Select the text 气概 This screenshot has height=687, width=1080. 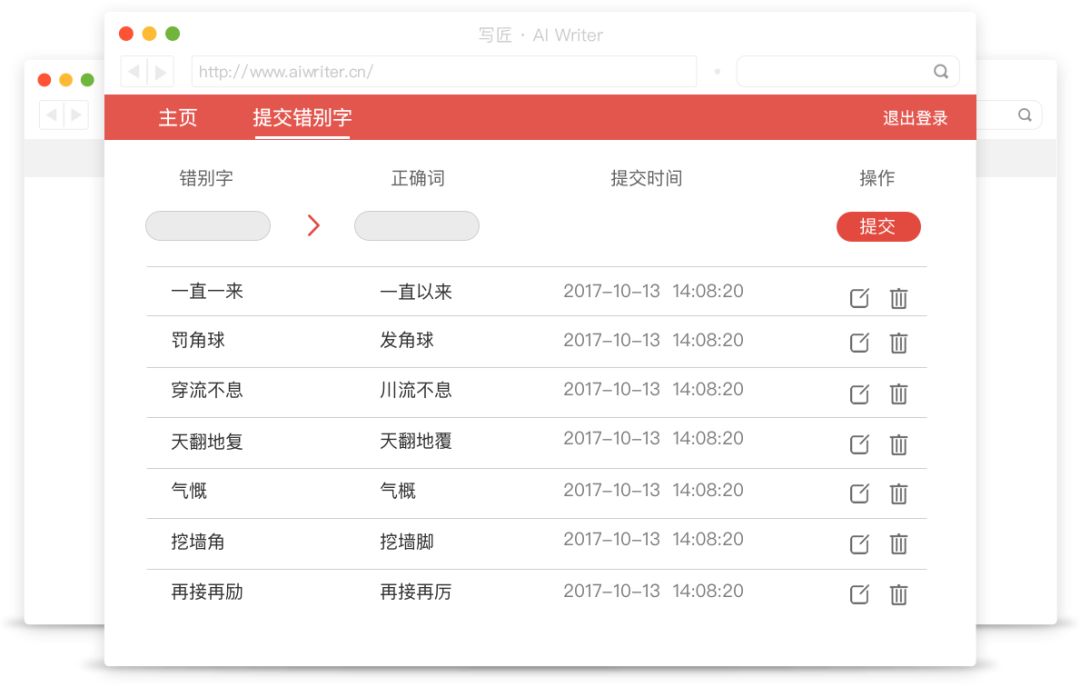point(397,491)
